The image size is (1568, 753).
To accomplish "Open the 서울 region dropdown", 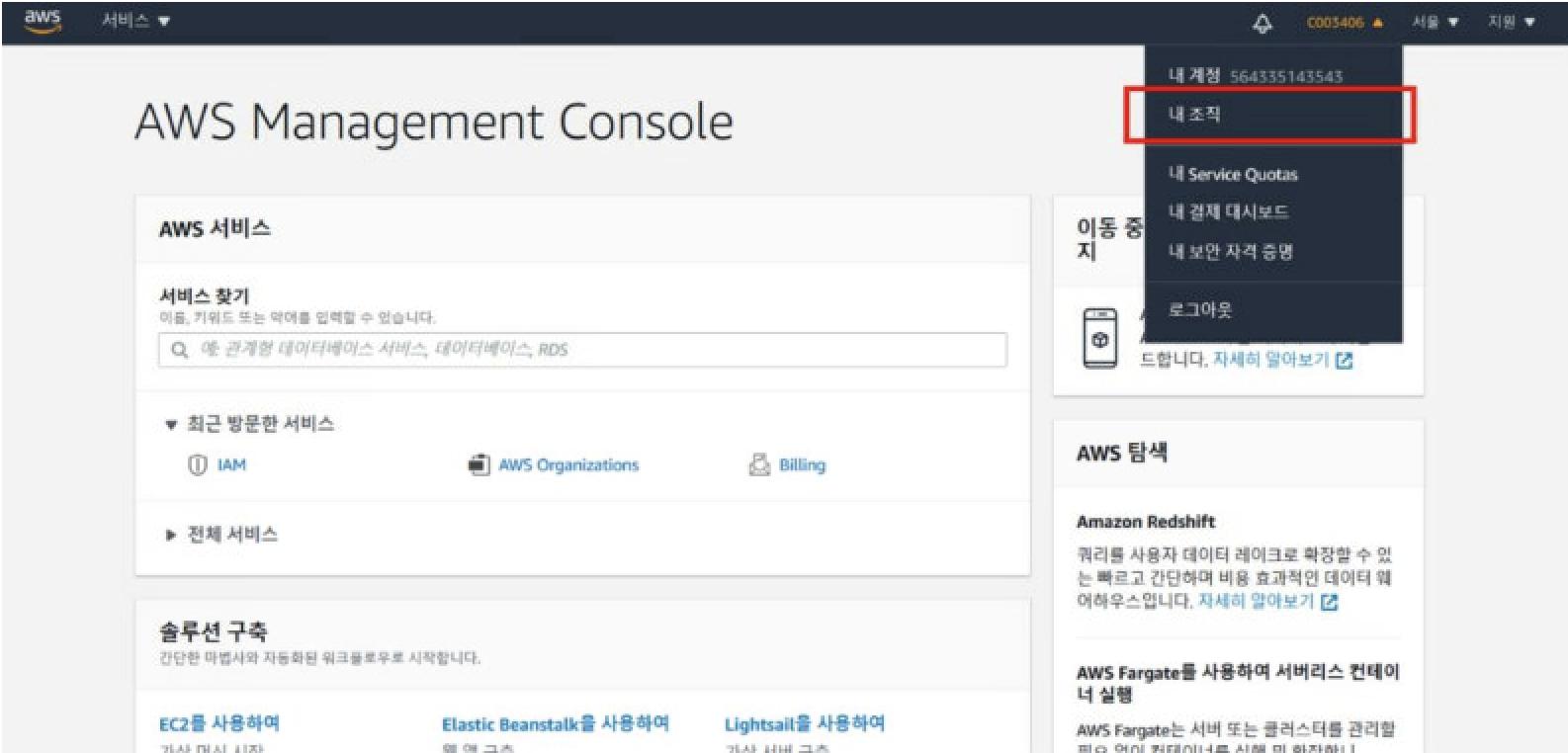I will (1435, 22).
